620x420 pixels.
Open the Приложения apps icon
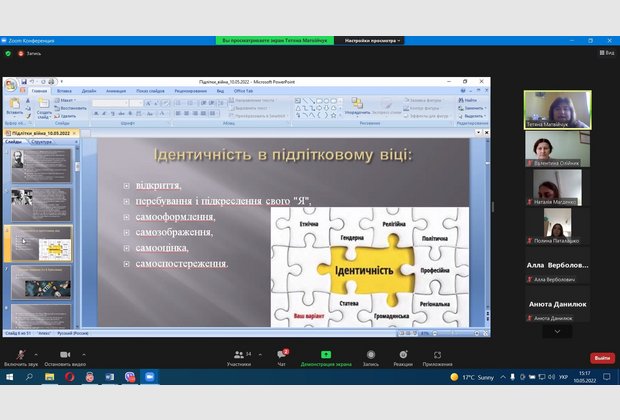[x=437, y=355]
